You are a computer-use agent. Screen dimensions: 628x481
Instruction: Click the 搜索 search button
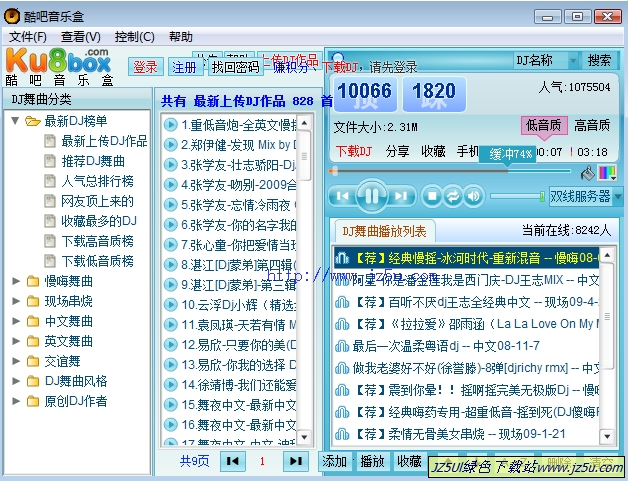599,60
